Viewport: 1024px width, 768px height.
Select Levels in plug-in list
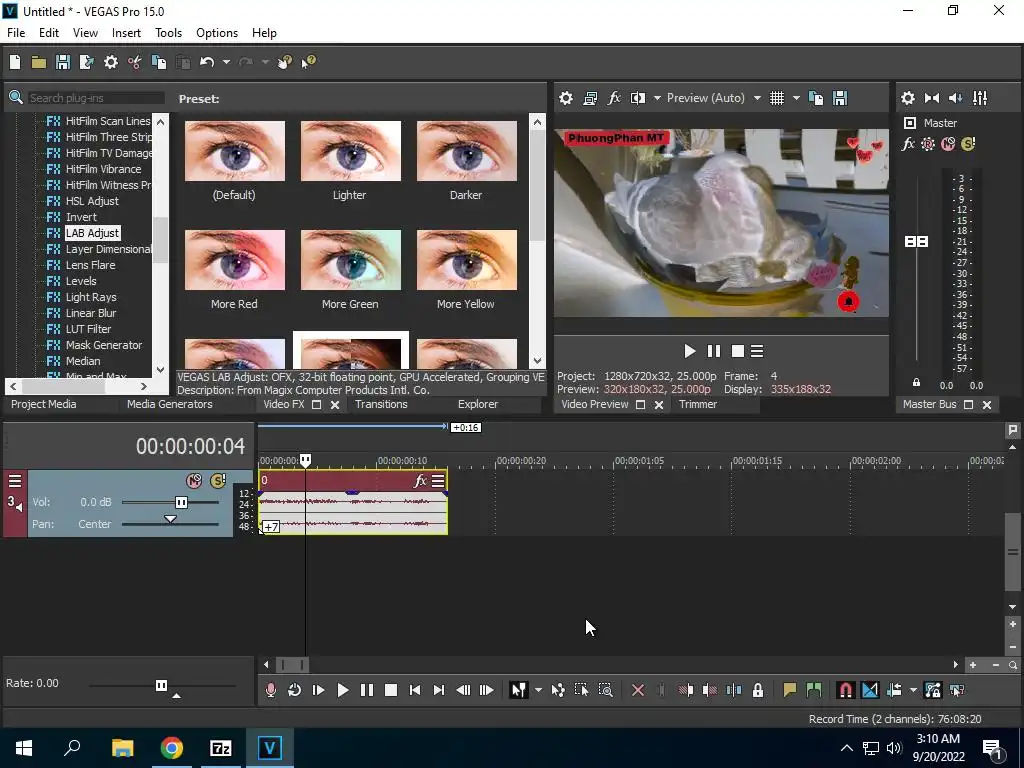click(x=80, y=281)
